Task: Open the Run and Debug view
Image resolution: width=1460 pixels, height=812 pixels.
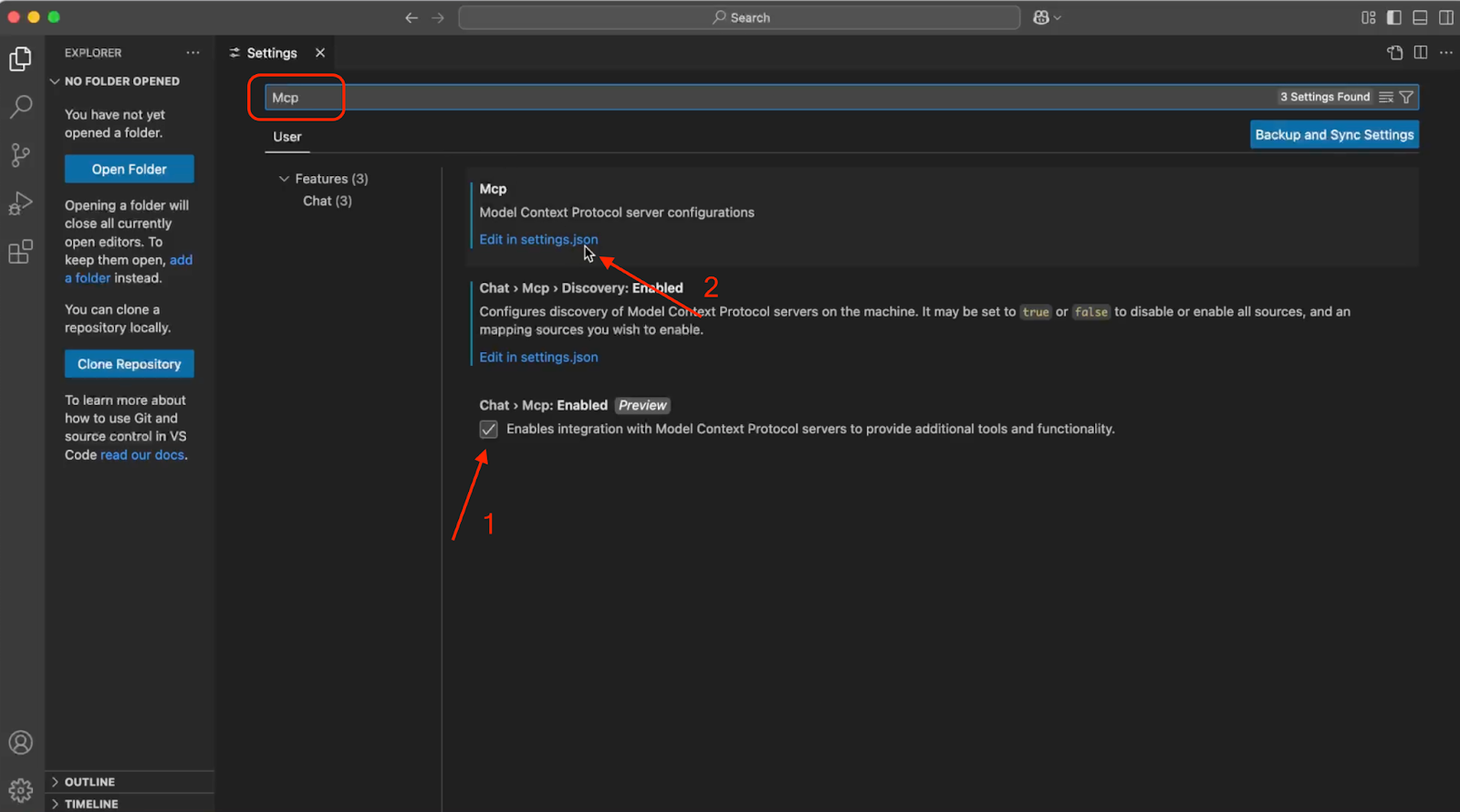Action: pos(20,203)
